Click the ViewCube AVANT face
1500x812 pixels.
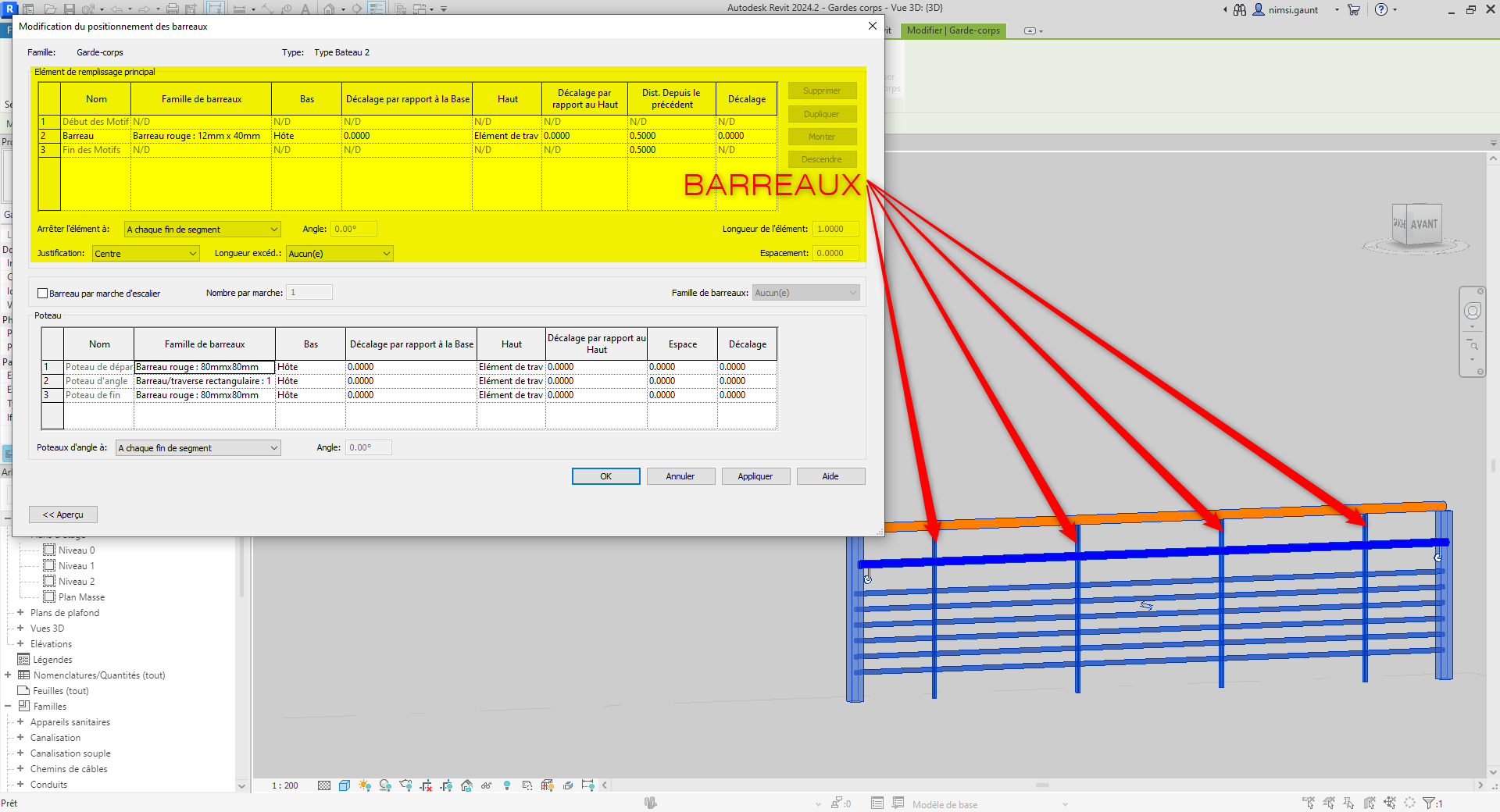click(x=1423, y=224)
